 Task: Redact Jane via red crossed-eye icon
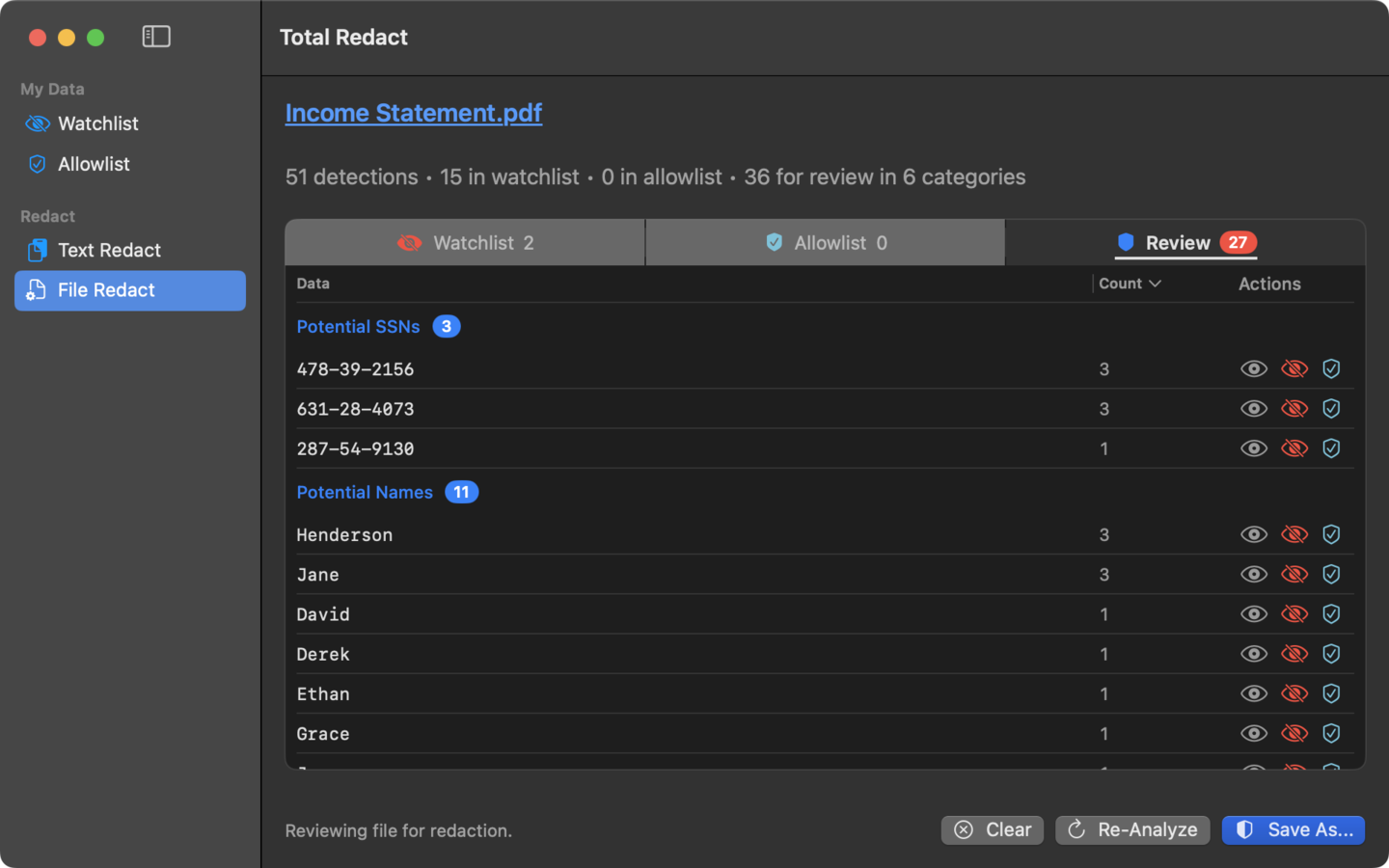(x=1294, y=575)
